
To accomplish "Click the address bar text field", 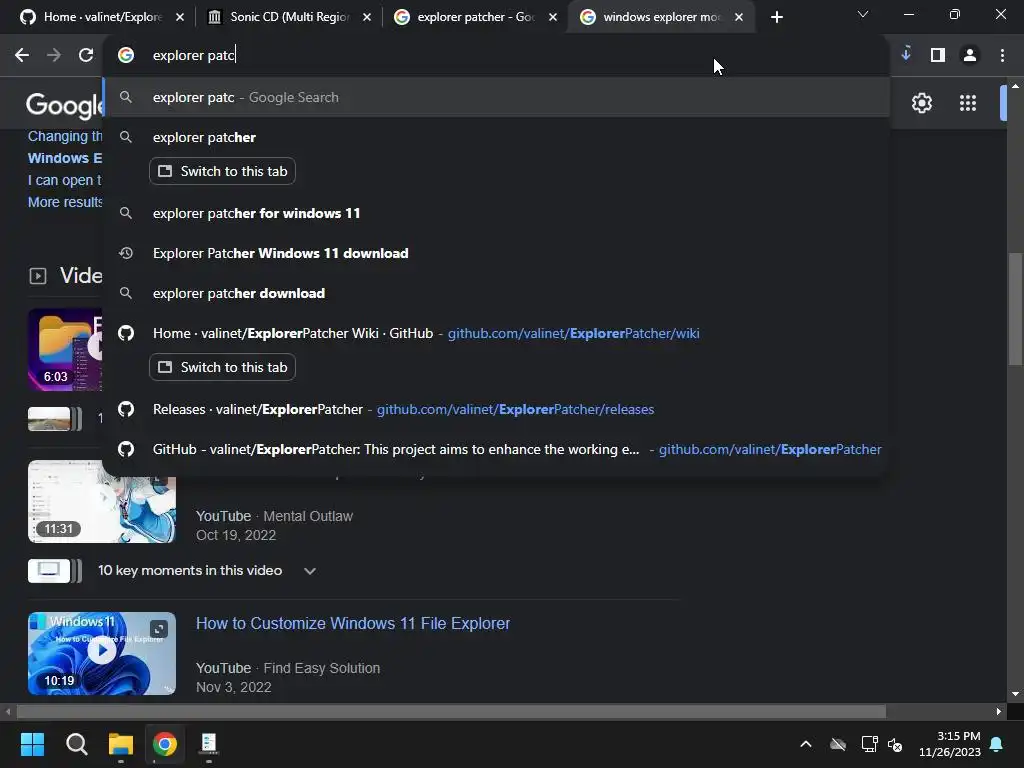I will pos(496,56).
